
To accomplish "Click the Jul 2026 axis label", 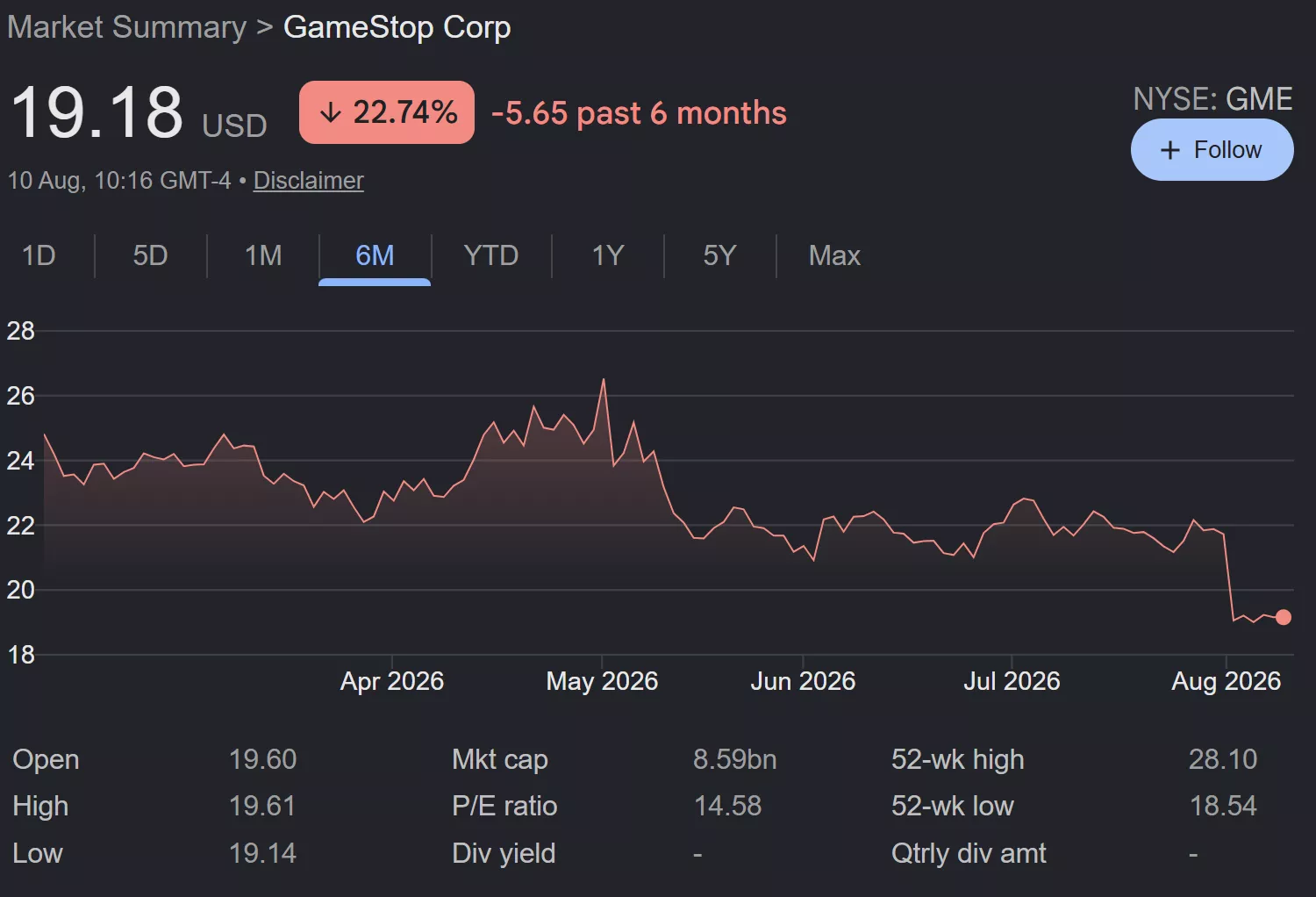I will [1012, 681].
